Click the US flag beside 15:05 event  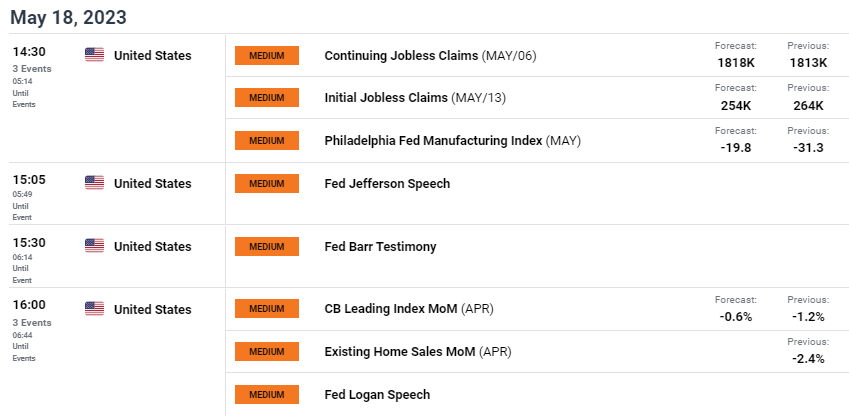click(94, 183)
